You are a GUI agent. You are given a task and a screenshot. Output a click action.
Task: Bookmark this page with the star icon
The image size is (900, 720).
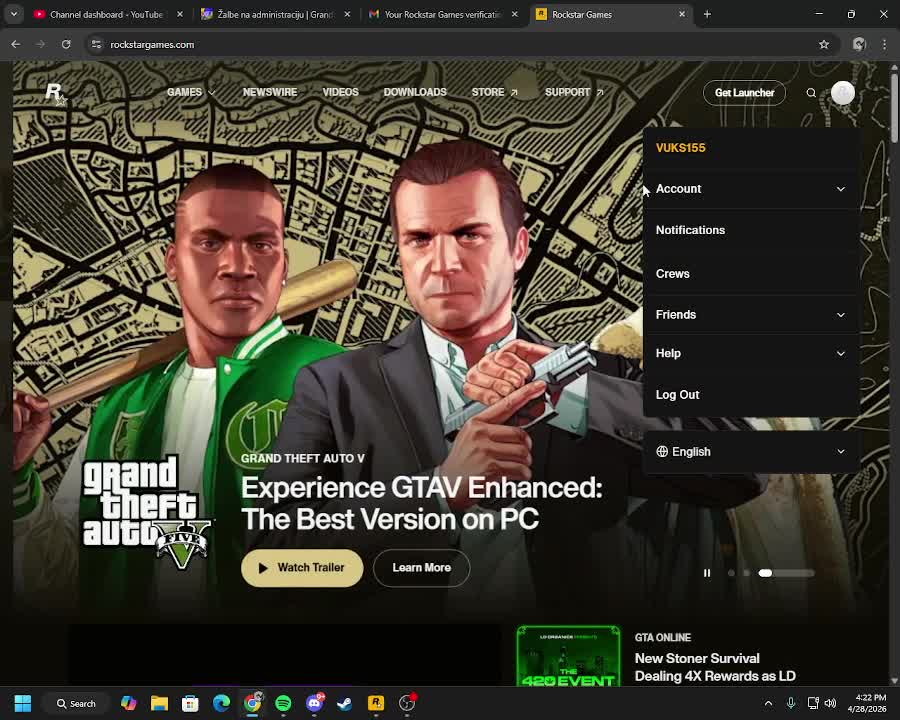point(824,44)
